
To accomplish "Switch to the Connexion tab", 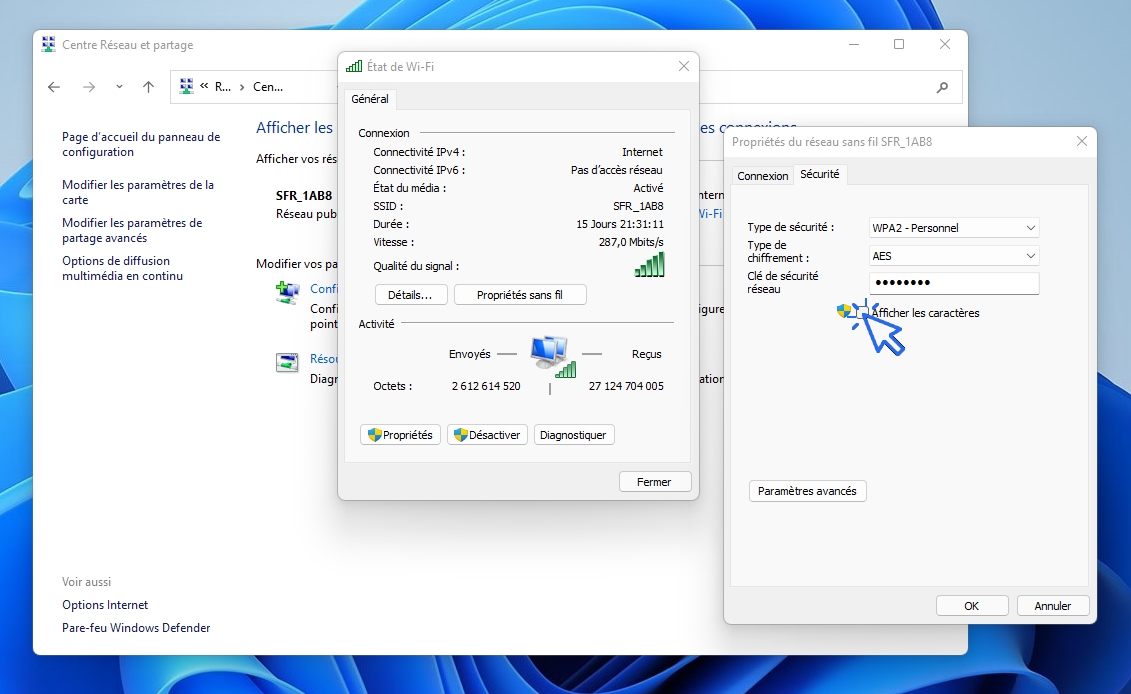I will coord(763,175).
